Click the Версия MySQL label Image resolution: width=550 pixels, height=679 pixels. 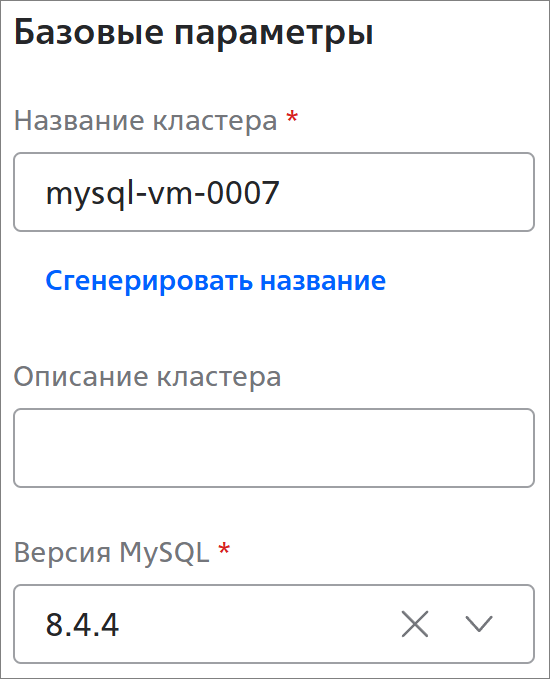pos(112,553)
